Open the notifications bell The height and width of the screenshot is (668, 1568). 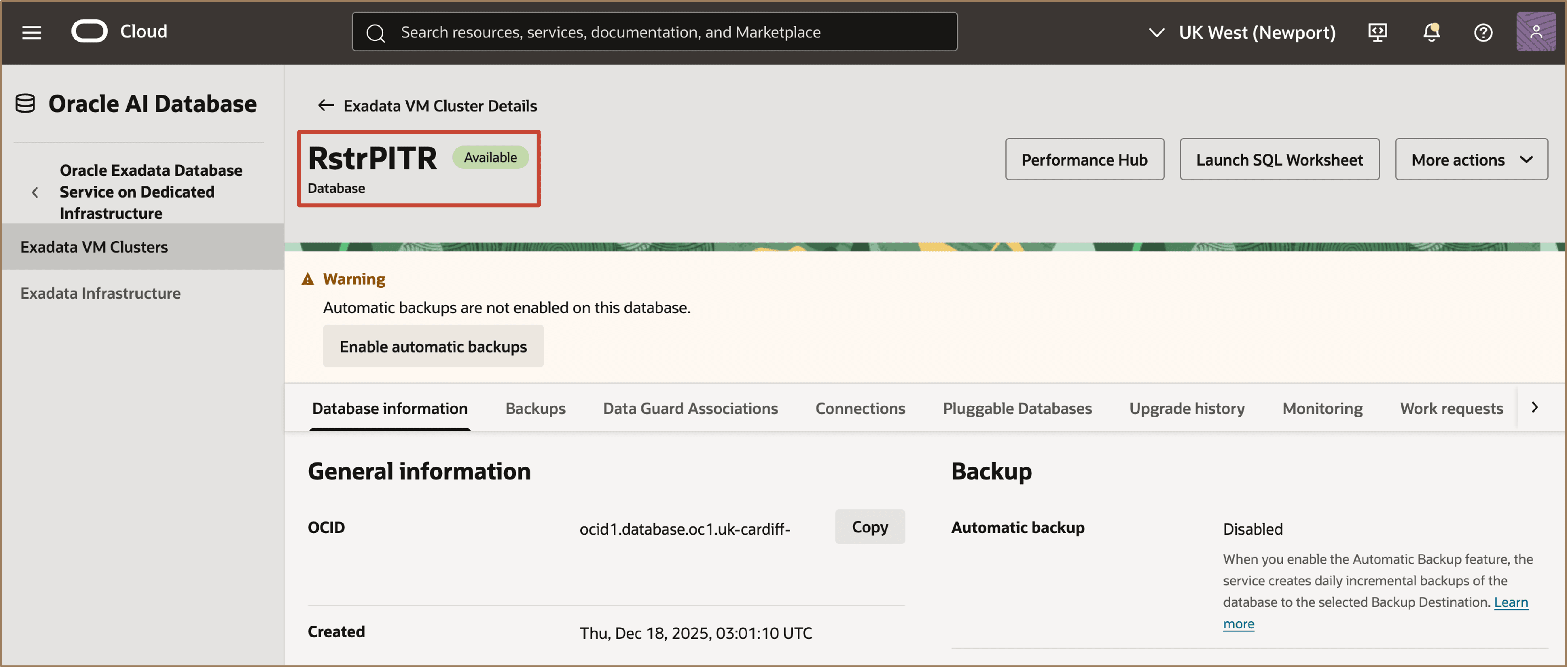coord(1431,32)
